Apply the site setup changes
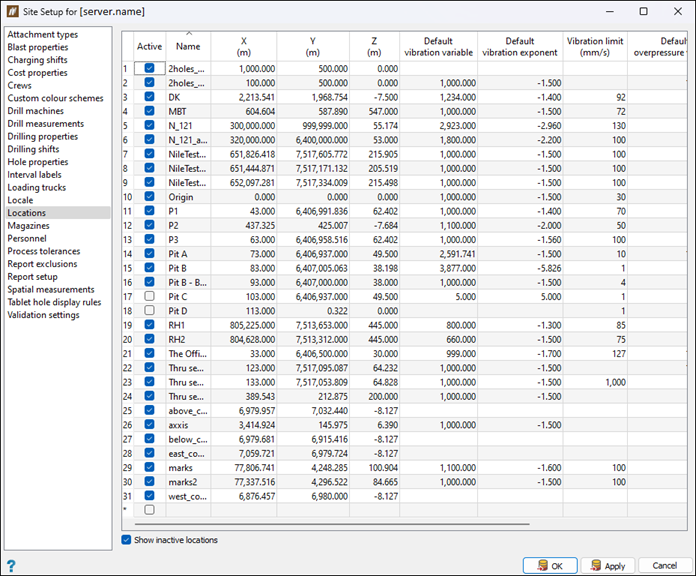696x576 pixels. click(607, 565)
